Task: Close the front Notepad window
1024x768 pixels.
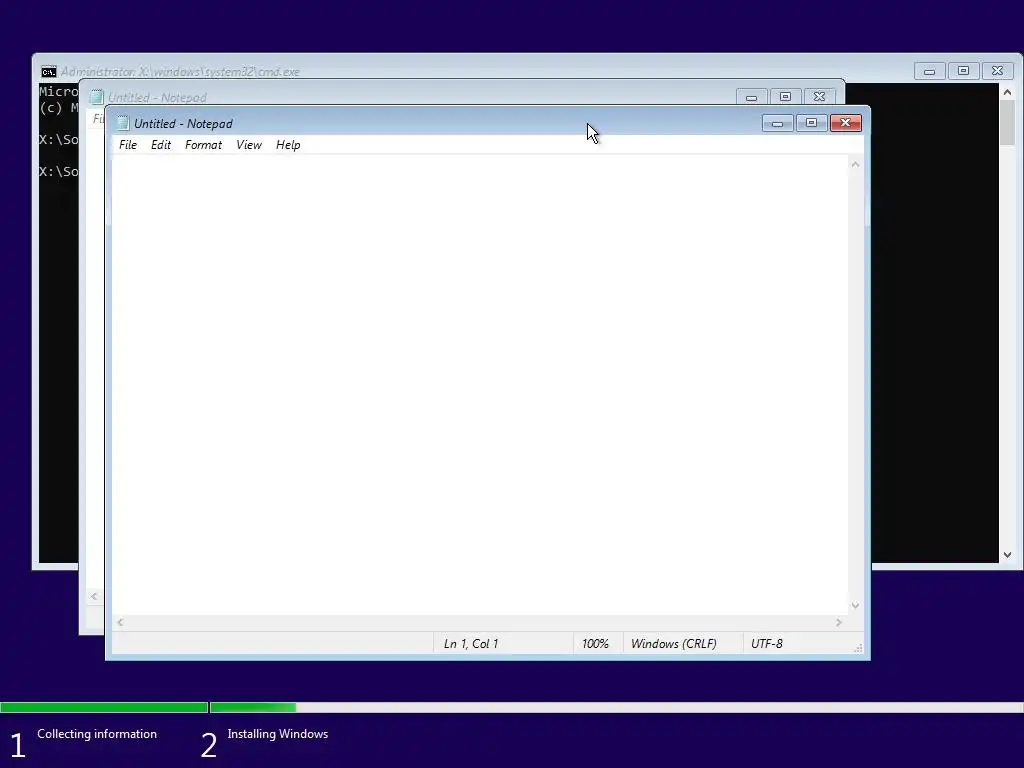Action: (x=846, y=123)
